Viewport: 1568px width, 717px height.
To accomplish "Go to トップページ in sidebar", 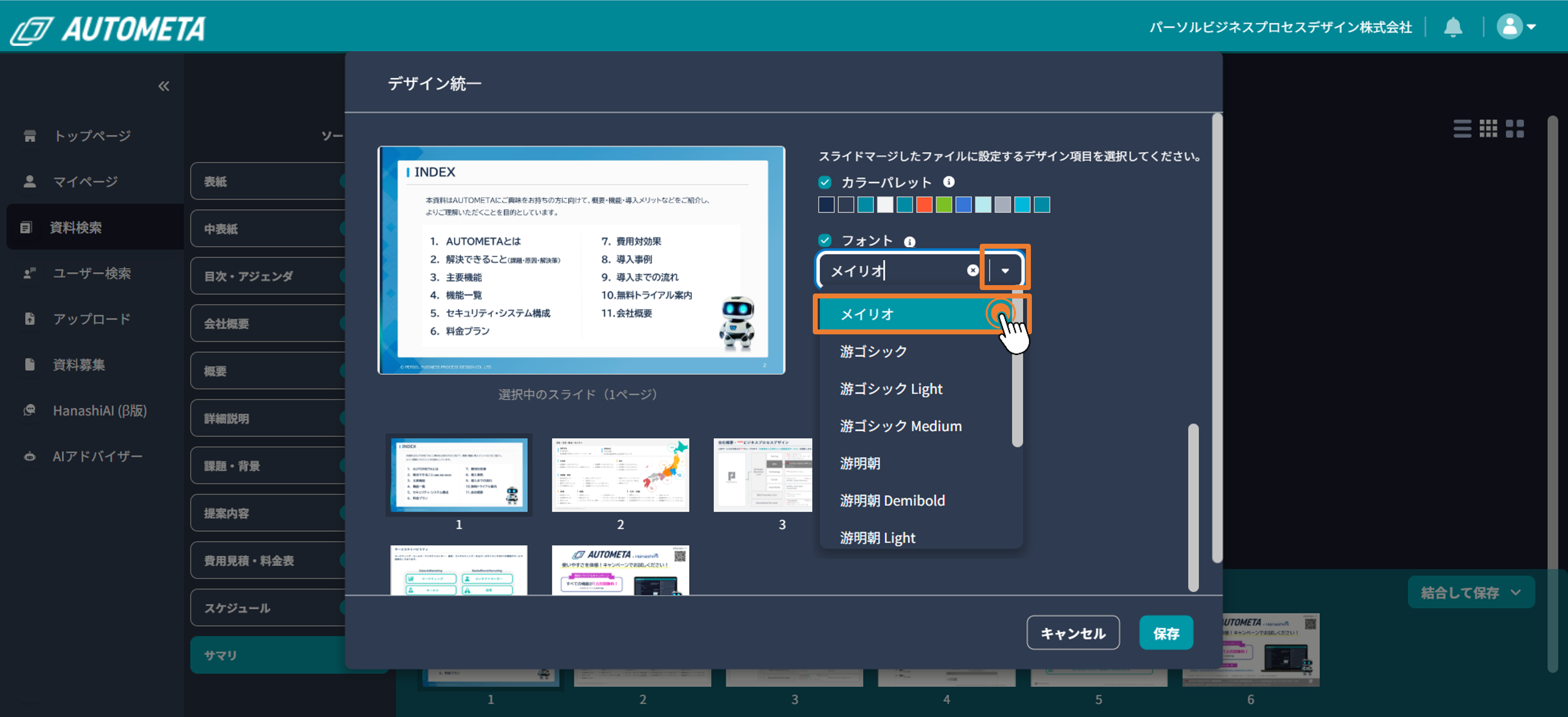I will [91, 135].
